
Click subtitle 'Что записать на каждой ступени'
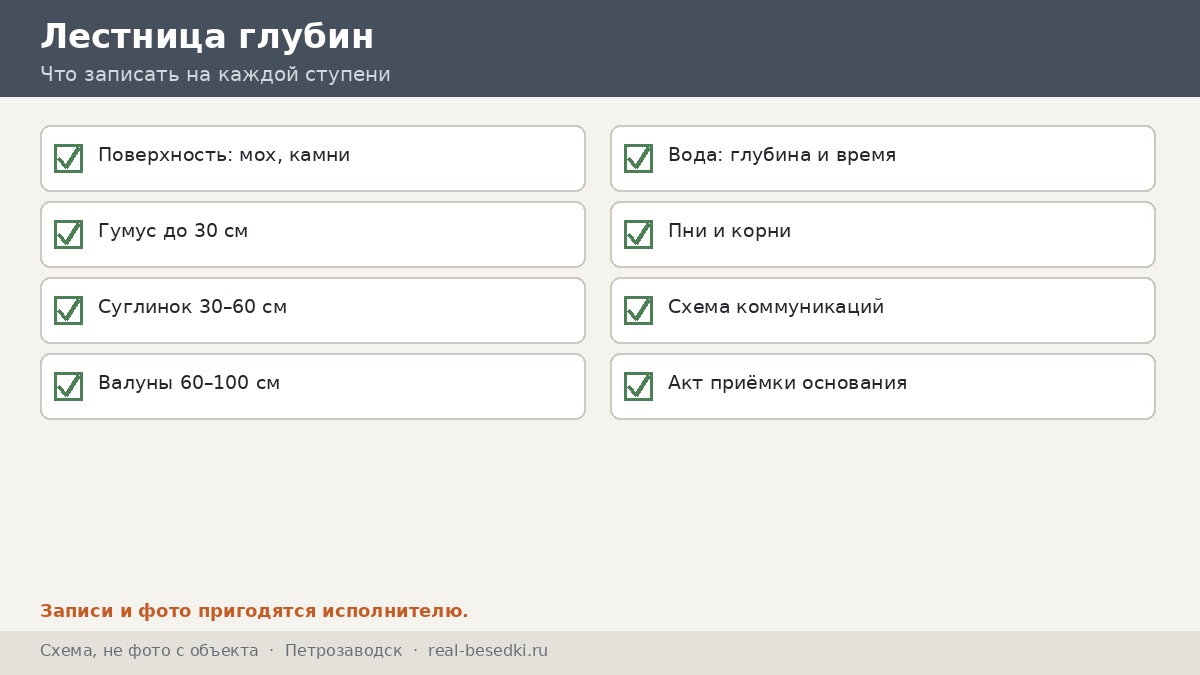[x=215, y=75]
